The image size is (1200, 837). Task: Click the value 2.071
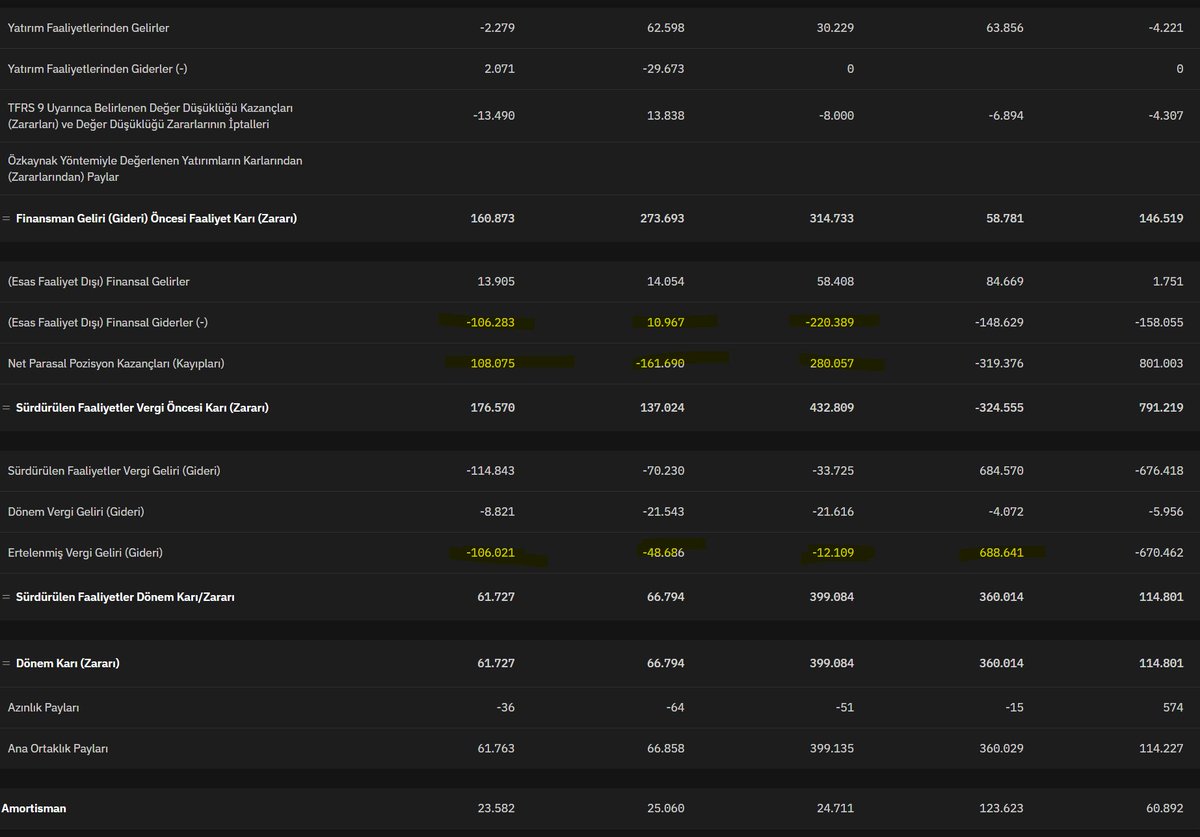tap(499, 69)
